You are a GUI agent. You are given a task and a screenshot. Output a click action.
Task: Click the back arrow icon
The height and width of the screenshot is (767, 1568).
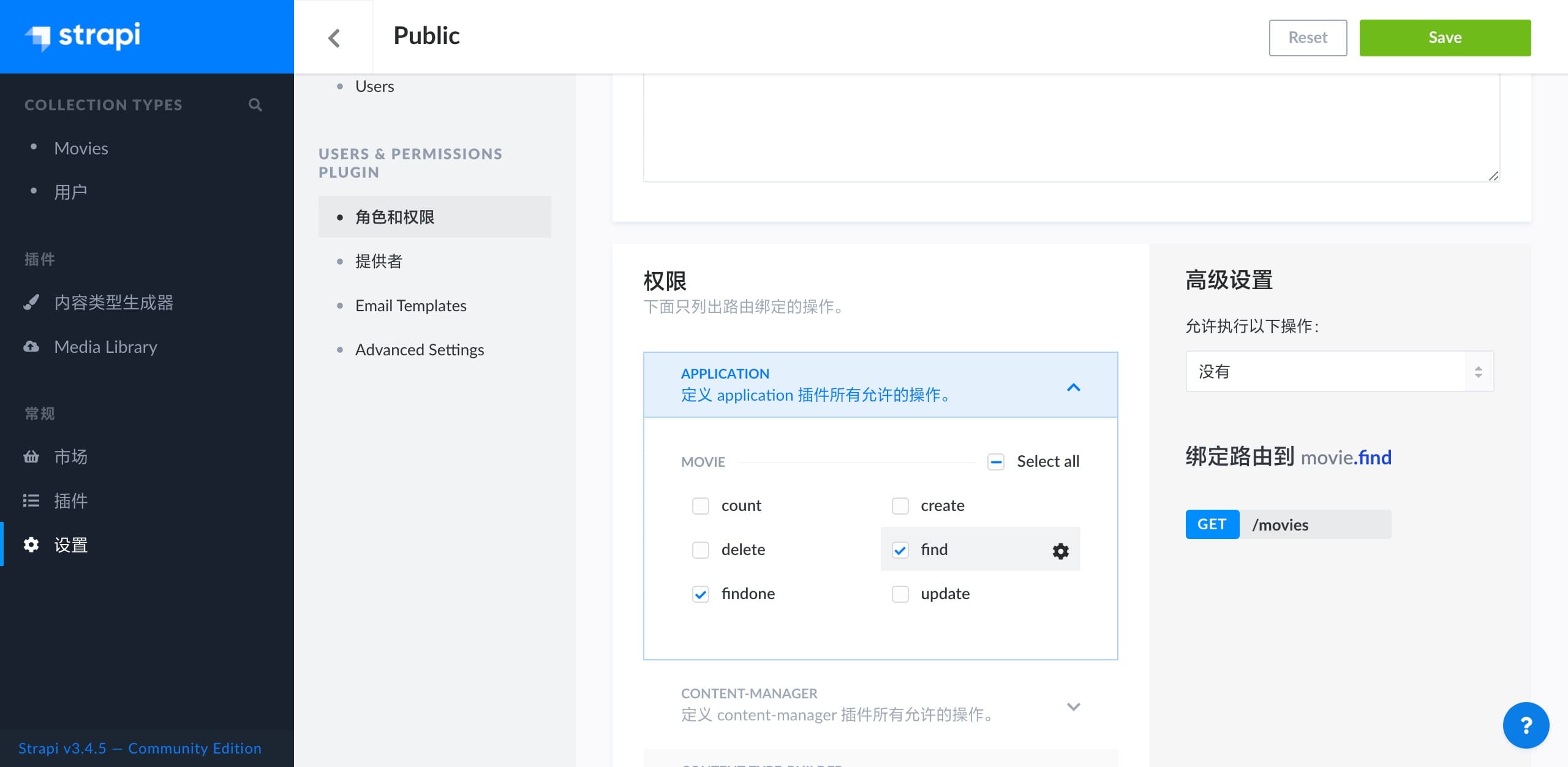(334, 38)
